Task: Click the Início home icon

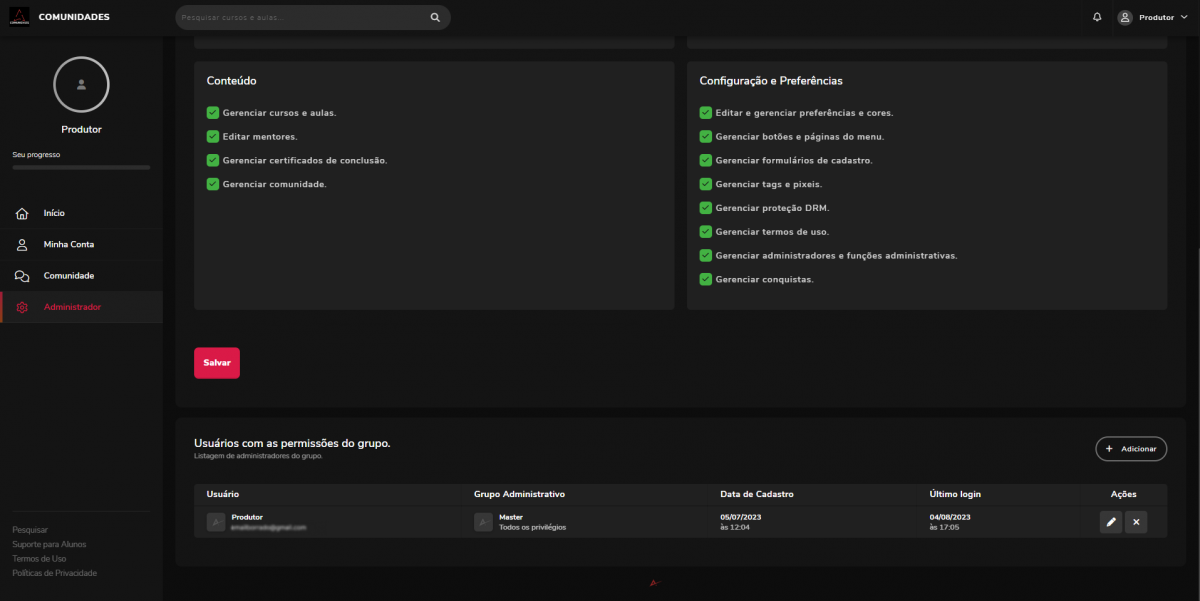Action: click(x=22, y=214)
